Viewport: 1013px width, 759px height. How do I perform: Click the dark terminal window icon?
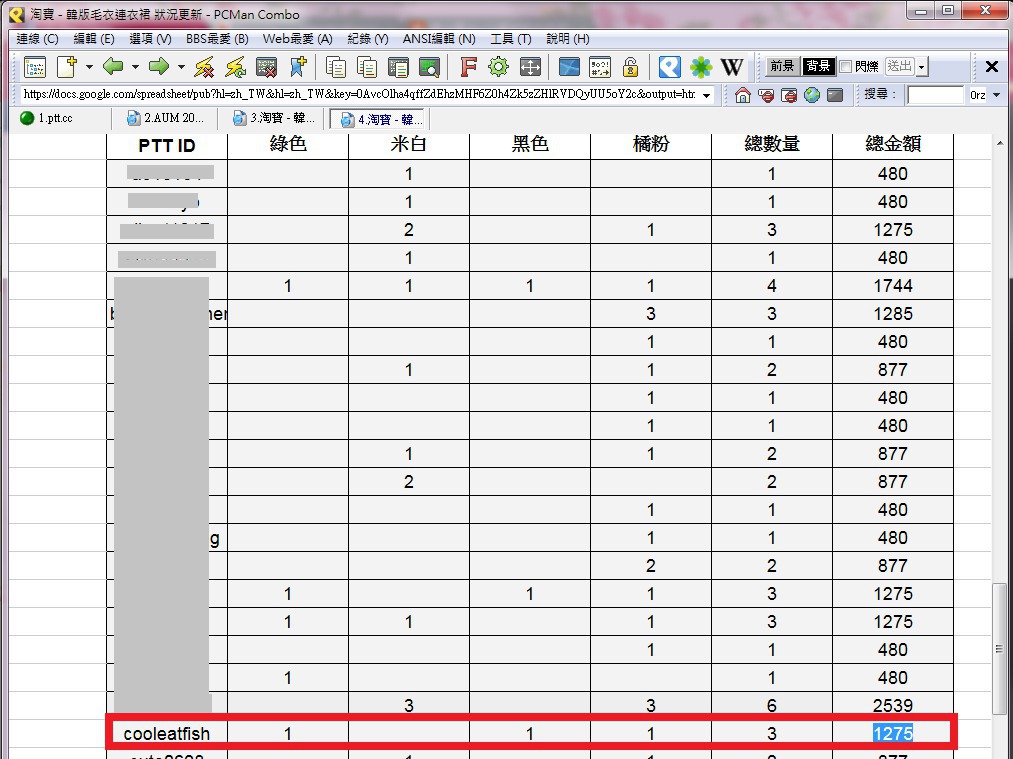click(x=835, y=96)
